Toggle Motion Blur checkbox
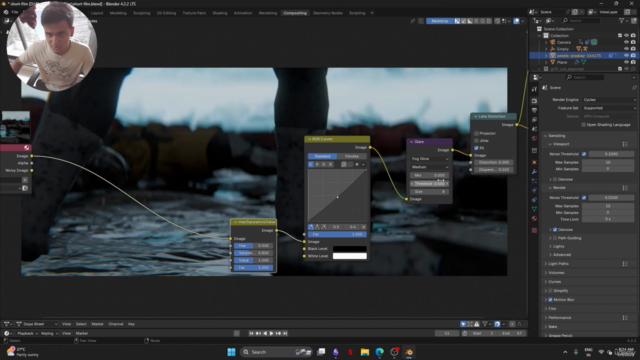640x360 pixels. 551,300
